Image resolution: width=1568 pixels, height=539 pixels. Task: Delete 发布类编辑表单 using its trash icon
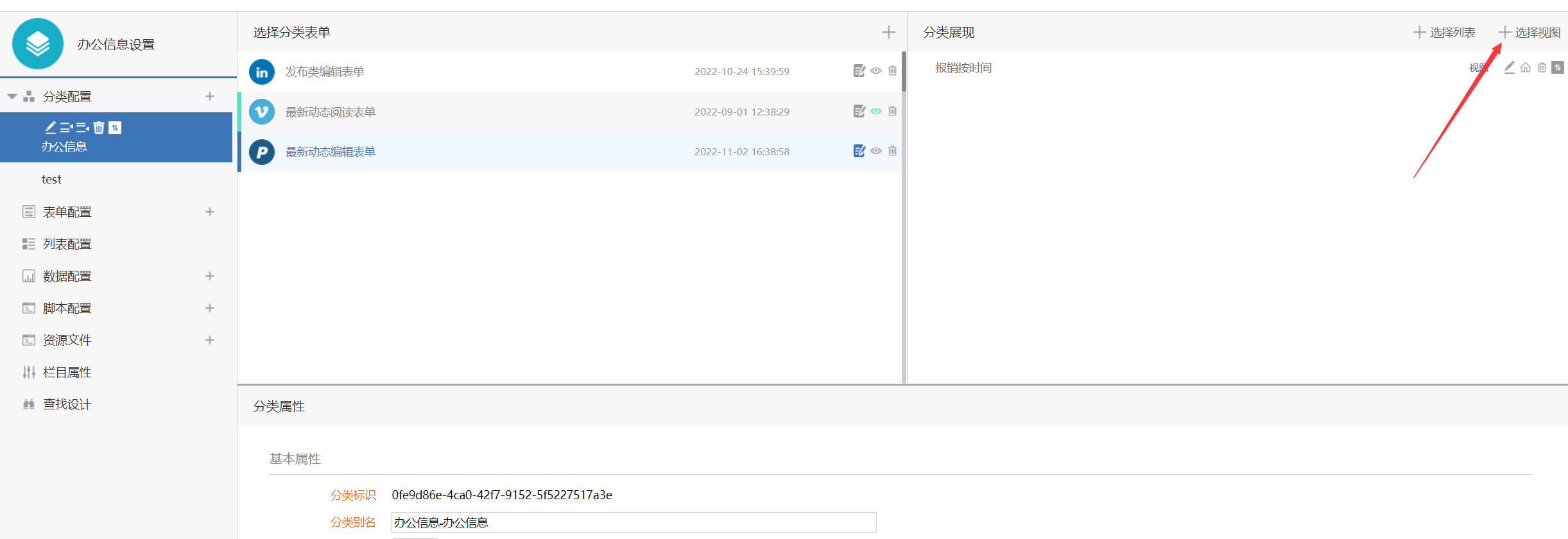[x=893, y=71]
